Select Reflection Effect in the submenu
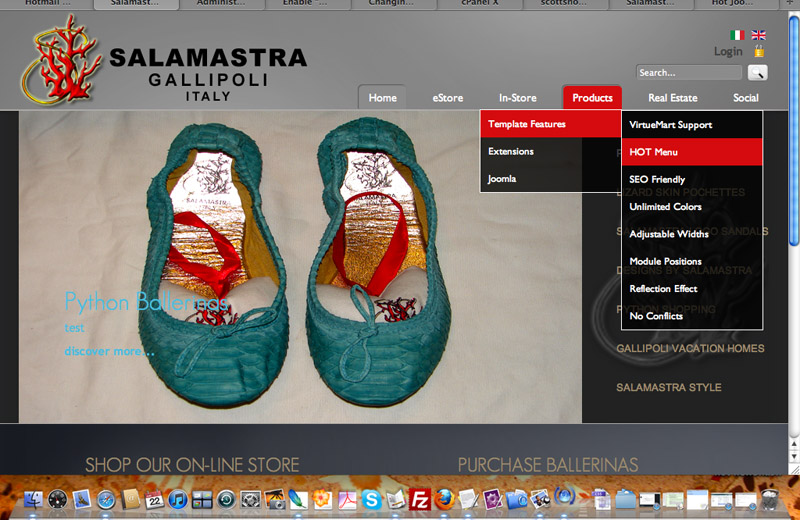This screenshot has height=520, width=800. tap(692, 288)
